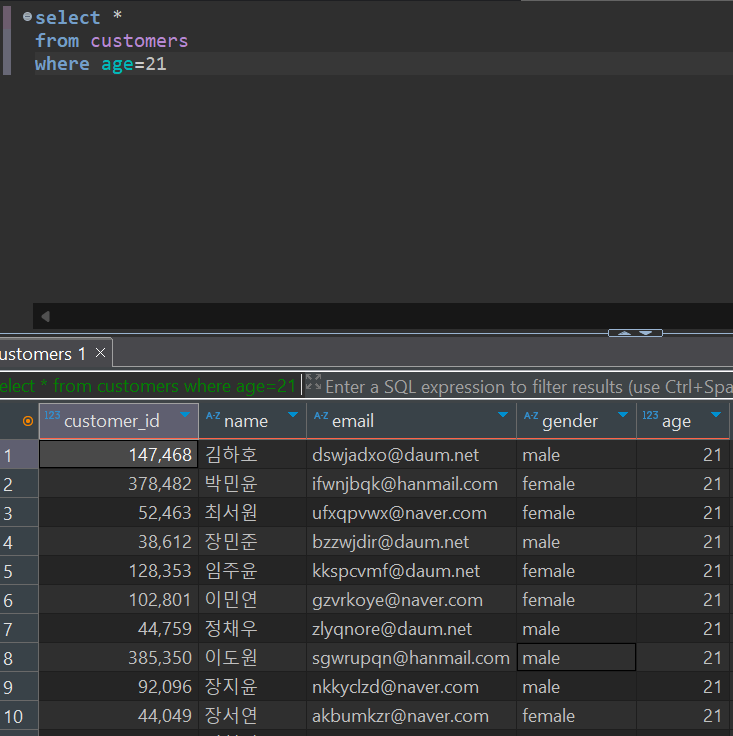
Task: Click the numeric type icon on customer_id header
Action: click(x=53, y=415)
